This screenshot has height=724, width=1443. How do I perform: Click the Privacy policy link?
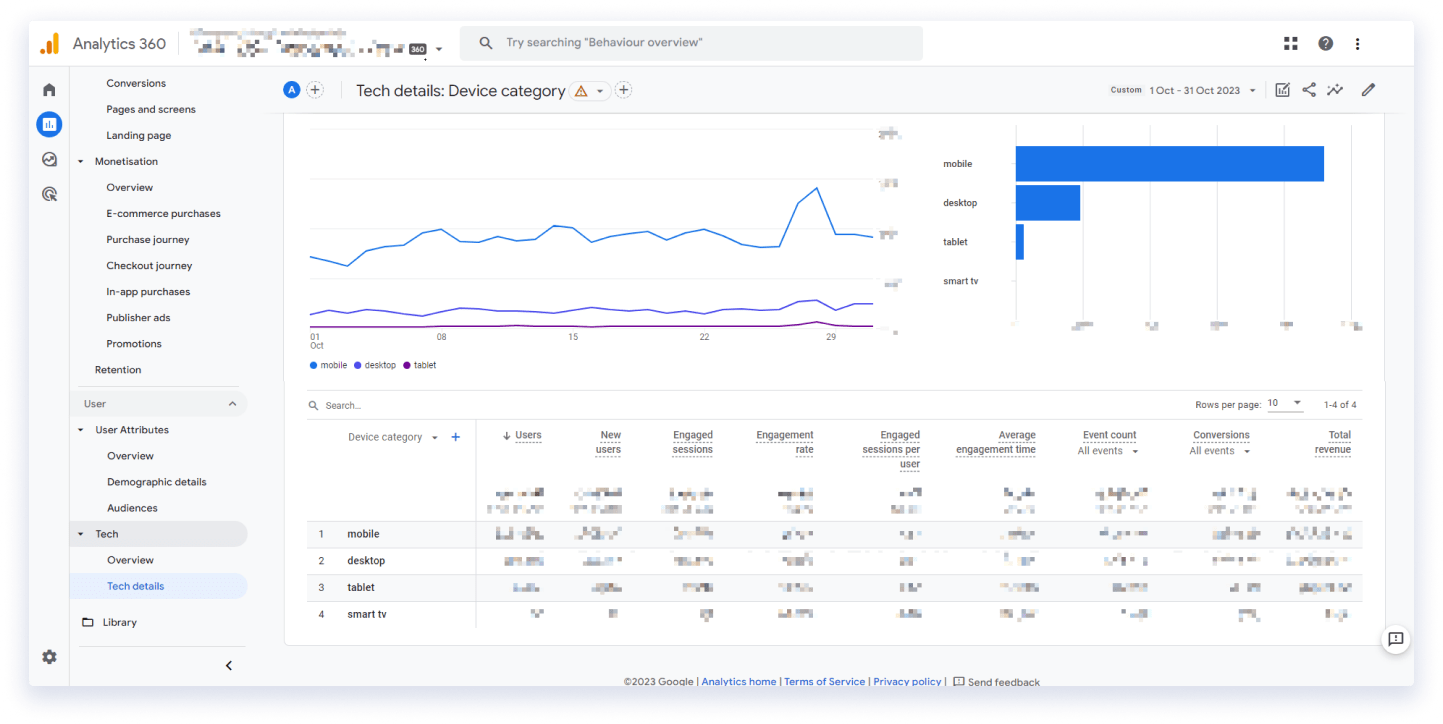(907, 681)
